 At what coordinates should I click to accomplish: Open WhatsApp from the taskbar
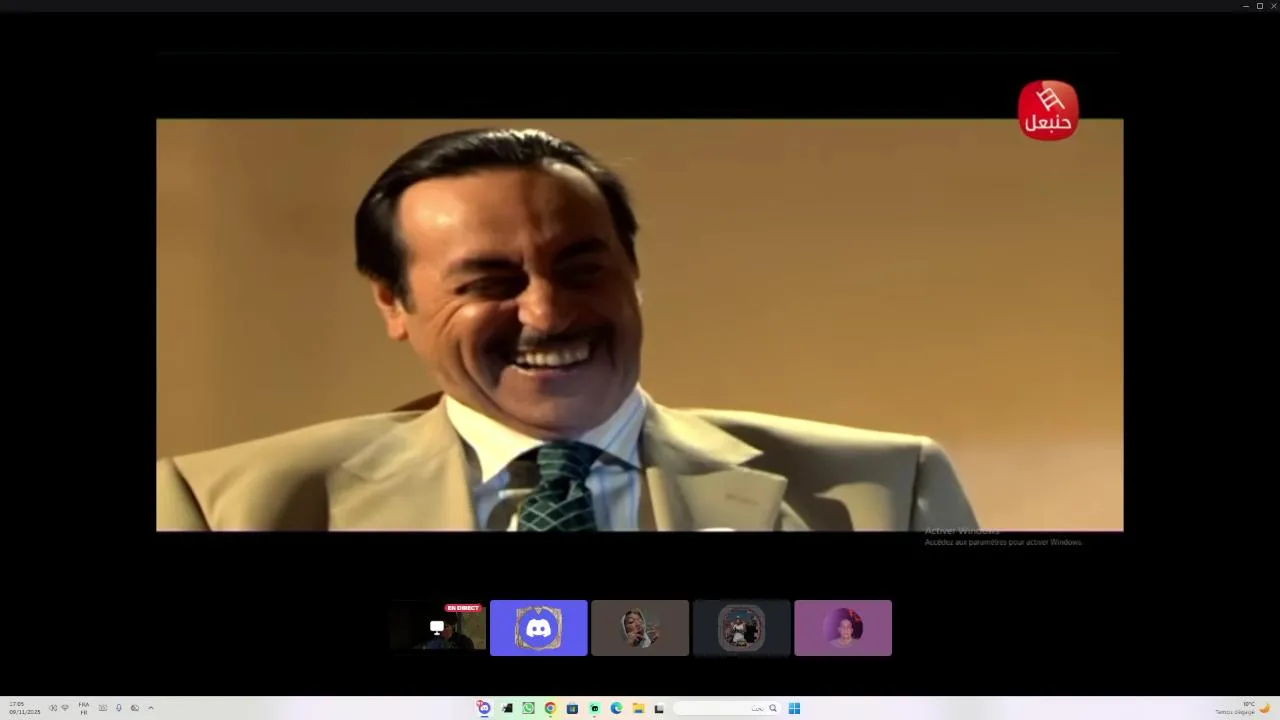[x=528, y=708]
